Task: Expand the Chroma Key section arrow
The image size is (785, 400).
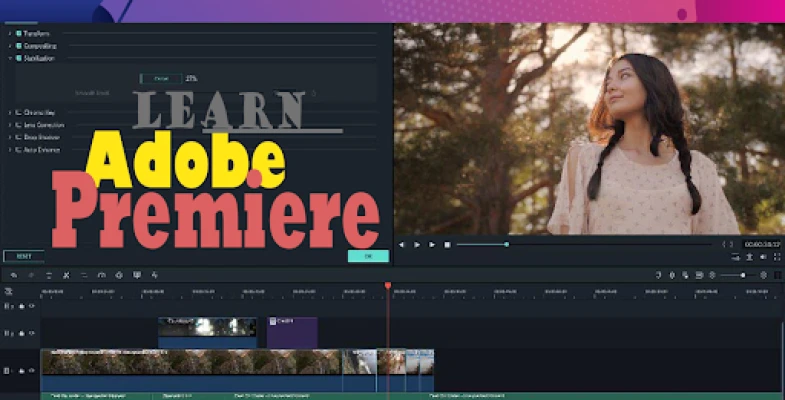Action: (x=10, y=113)
